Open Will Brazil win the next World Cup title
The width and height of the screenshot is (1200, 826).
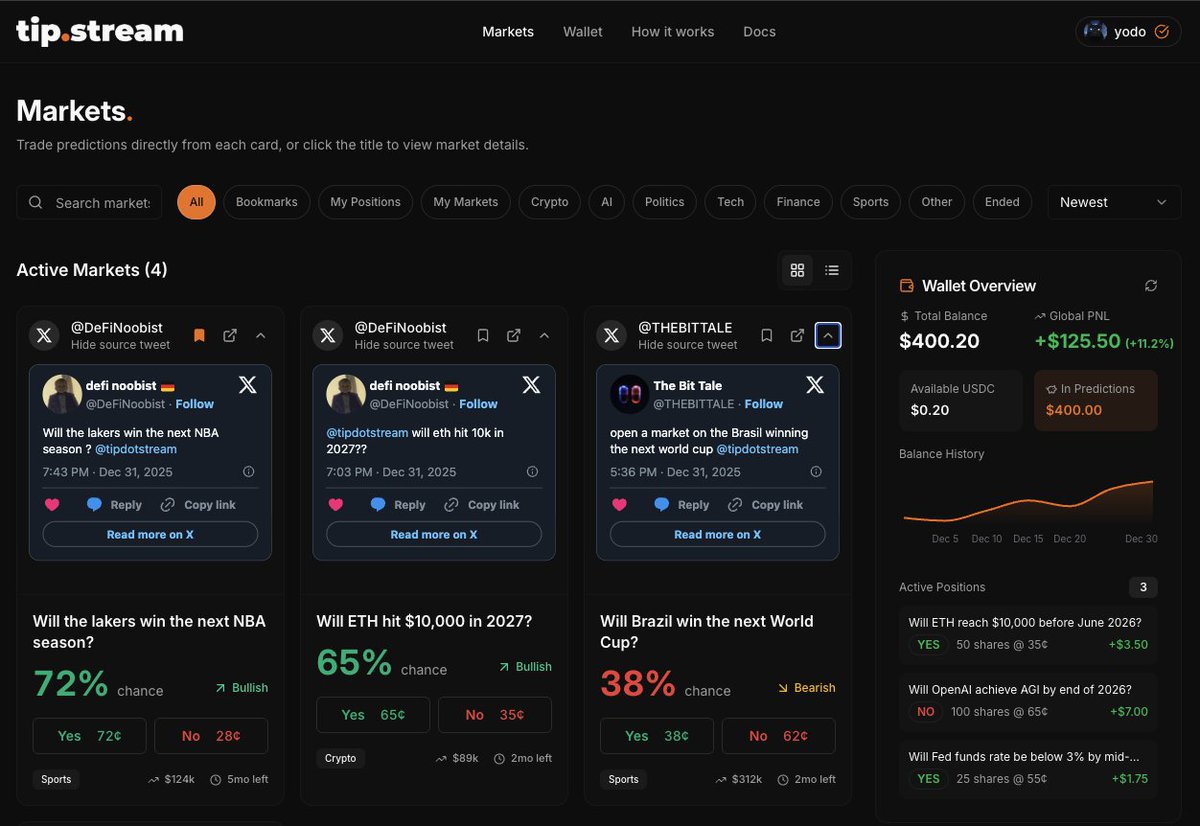pyautogui.click(x=707, y=632)
